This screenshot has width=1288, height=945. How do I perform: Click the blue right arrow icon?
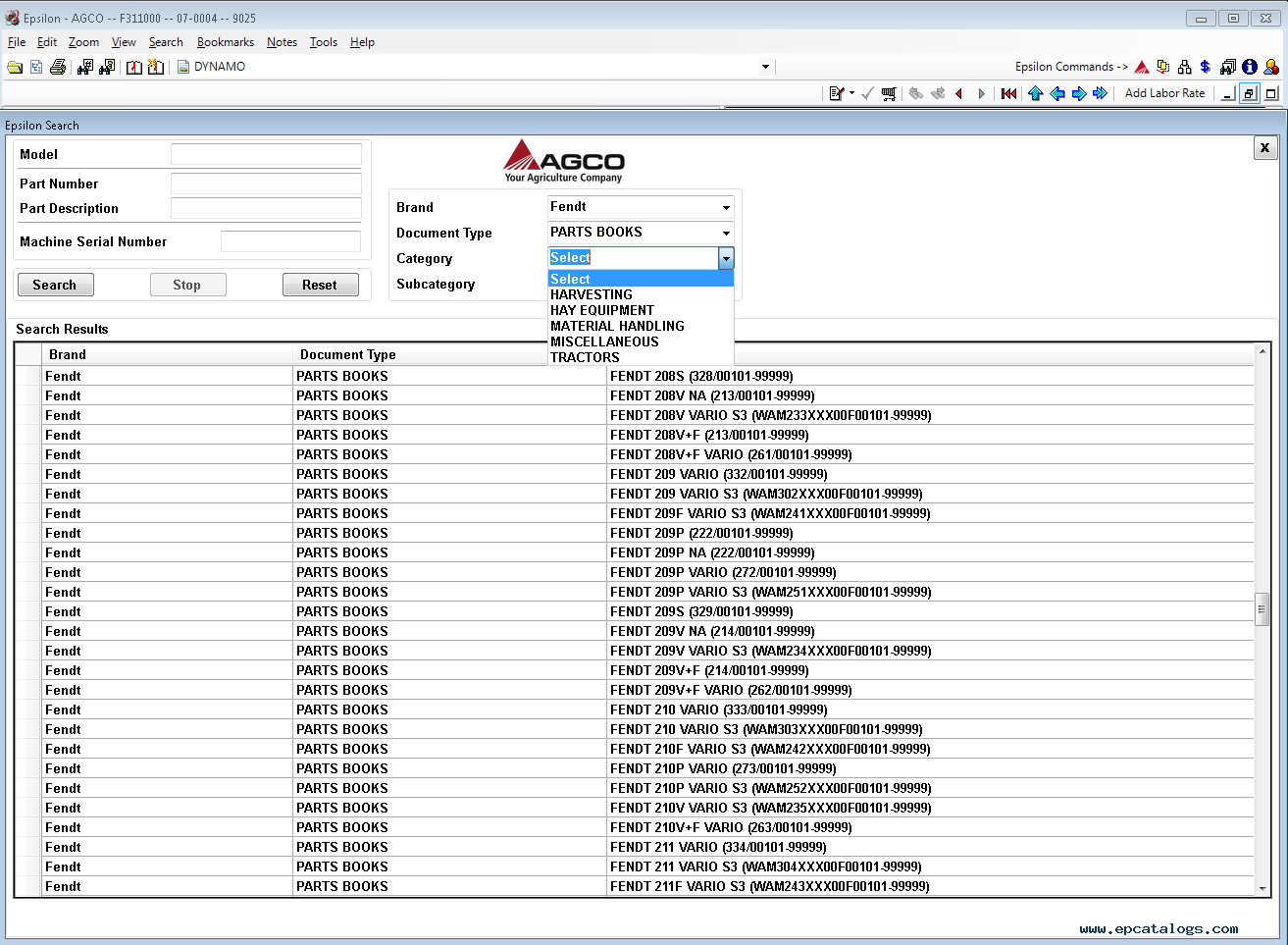(x=1079, y=93)
